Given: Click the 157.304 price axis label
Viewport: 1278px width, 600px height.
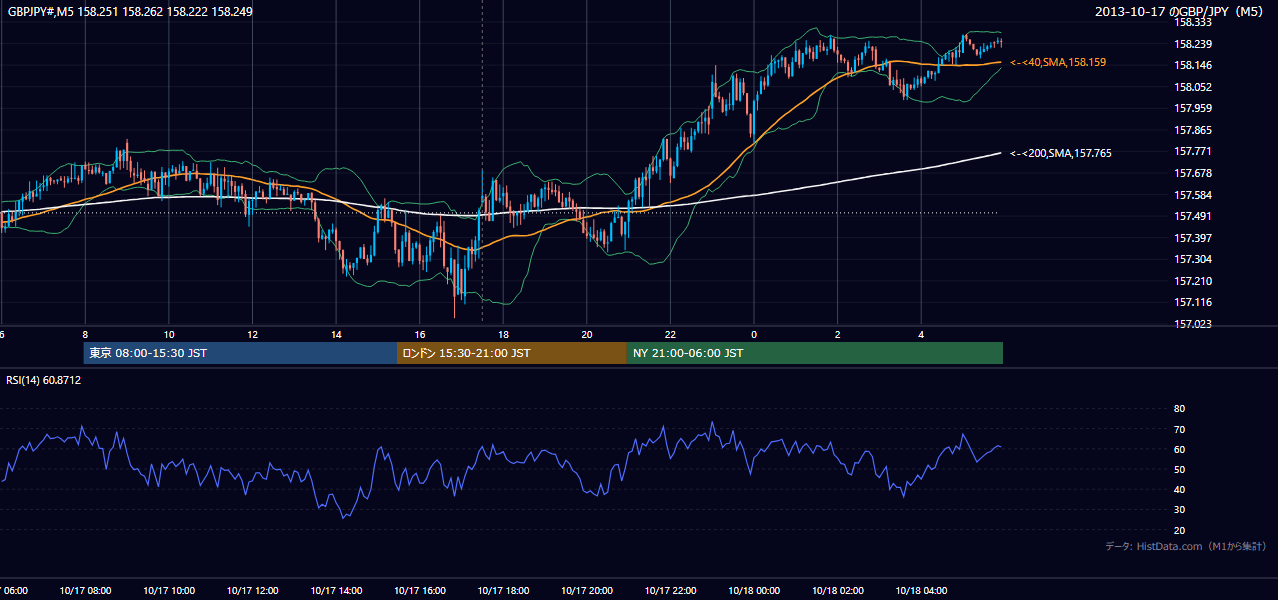Looking at the screenshot, I should [1193, 259].
